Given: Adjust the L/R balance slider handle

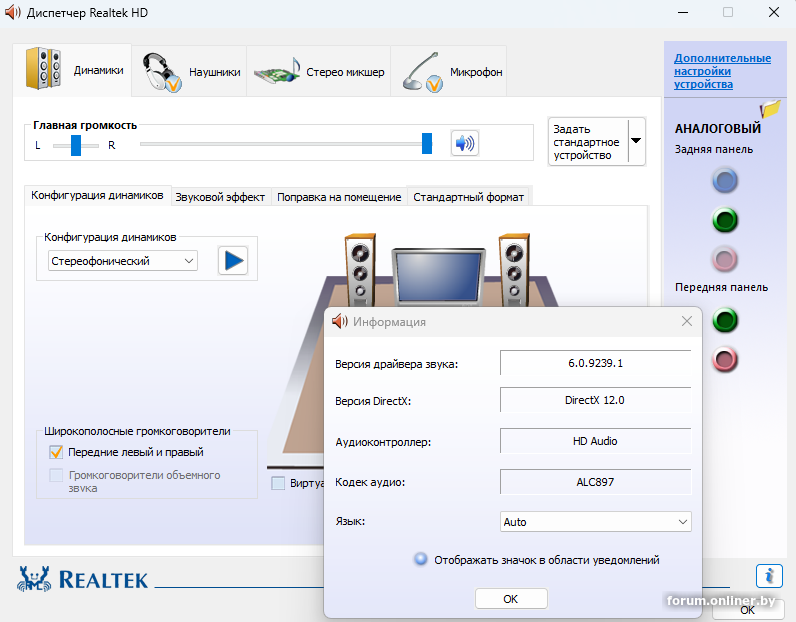Looking at the screenshot, I should 76,145.
